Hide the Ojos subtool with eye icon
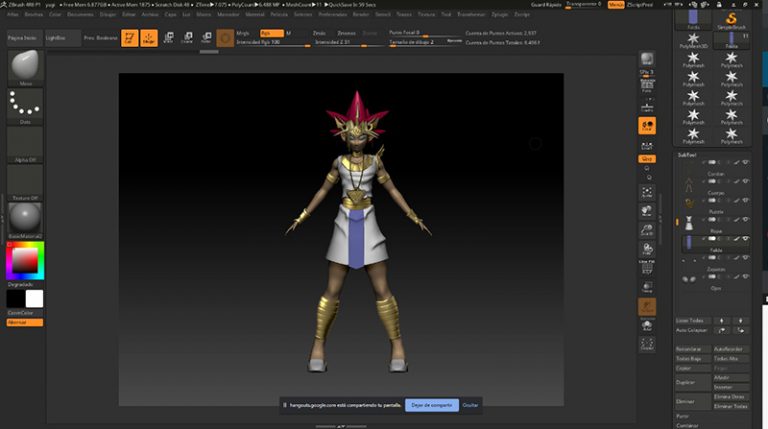Screen dimensions: 768x429 pyautogui.click(x=745, y=277)
